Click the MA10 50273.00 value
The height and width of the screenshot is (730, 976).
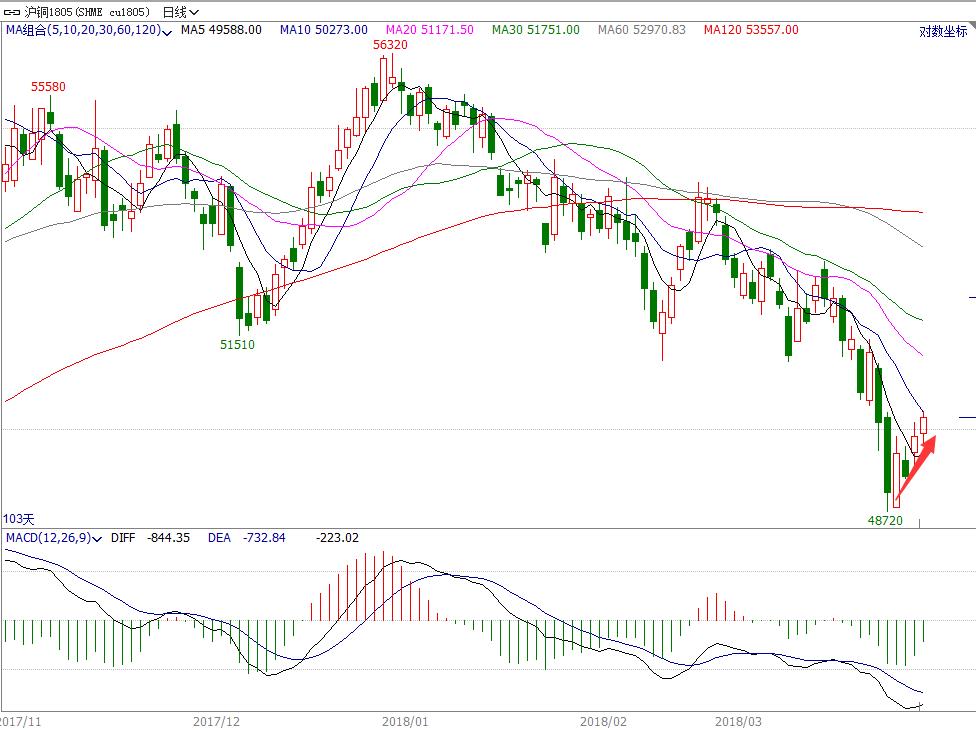[x=324, y=30]
